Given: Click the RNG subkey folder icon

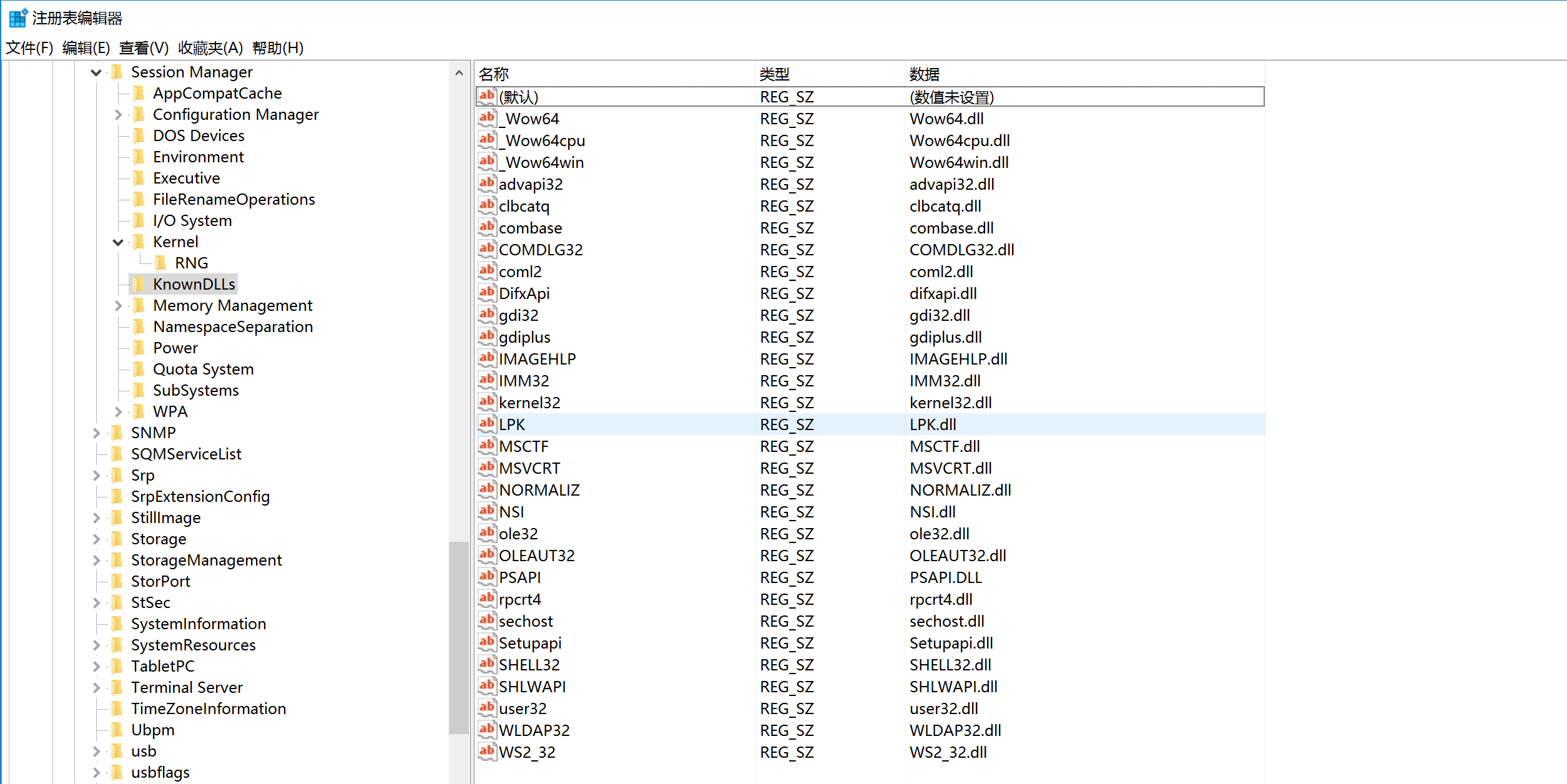Looking at the screenshot, I should (160, 263).
